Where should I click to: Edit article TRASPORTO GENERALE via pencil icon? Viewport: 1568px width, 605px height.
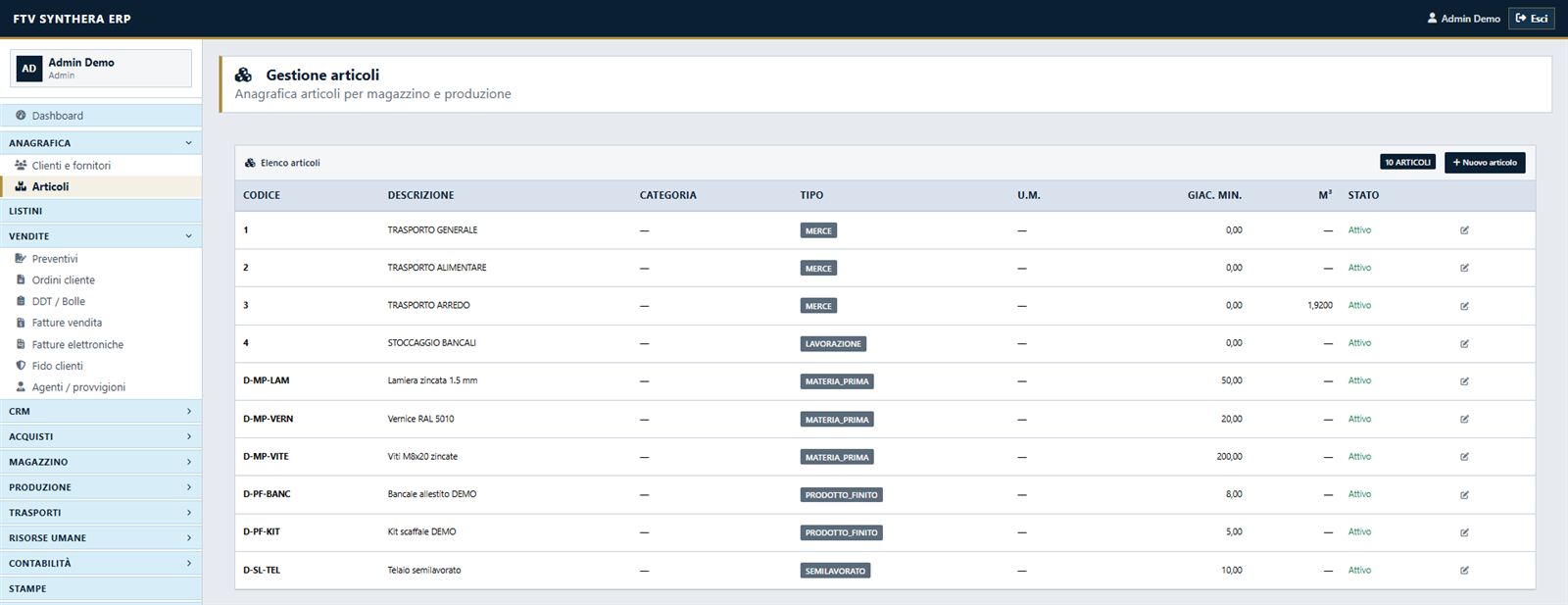(1464, 230)
